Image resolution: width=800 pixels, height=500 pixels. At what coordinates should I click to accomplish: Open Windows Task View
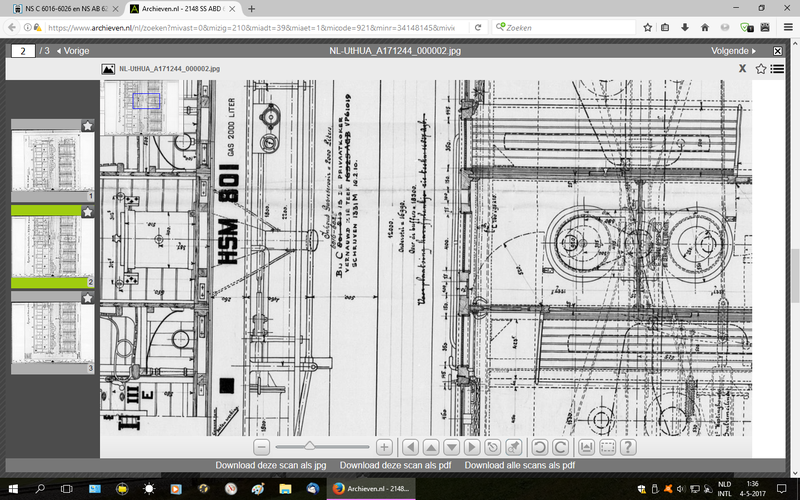(x=66, y=489)
